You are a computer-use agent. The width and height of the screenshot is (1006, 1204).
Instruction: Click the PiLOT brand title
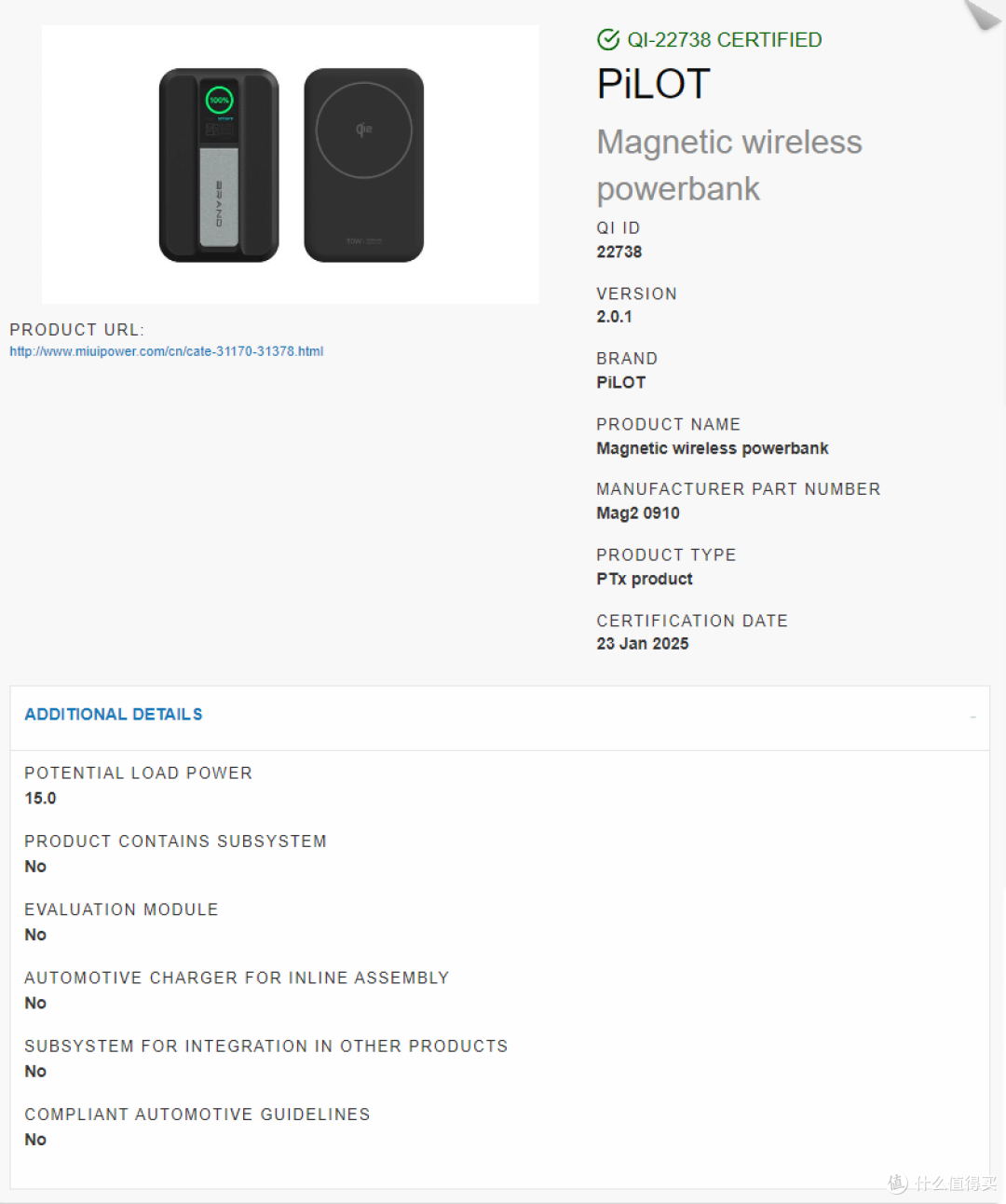click(654, 84)
